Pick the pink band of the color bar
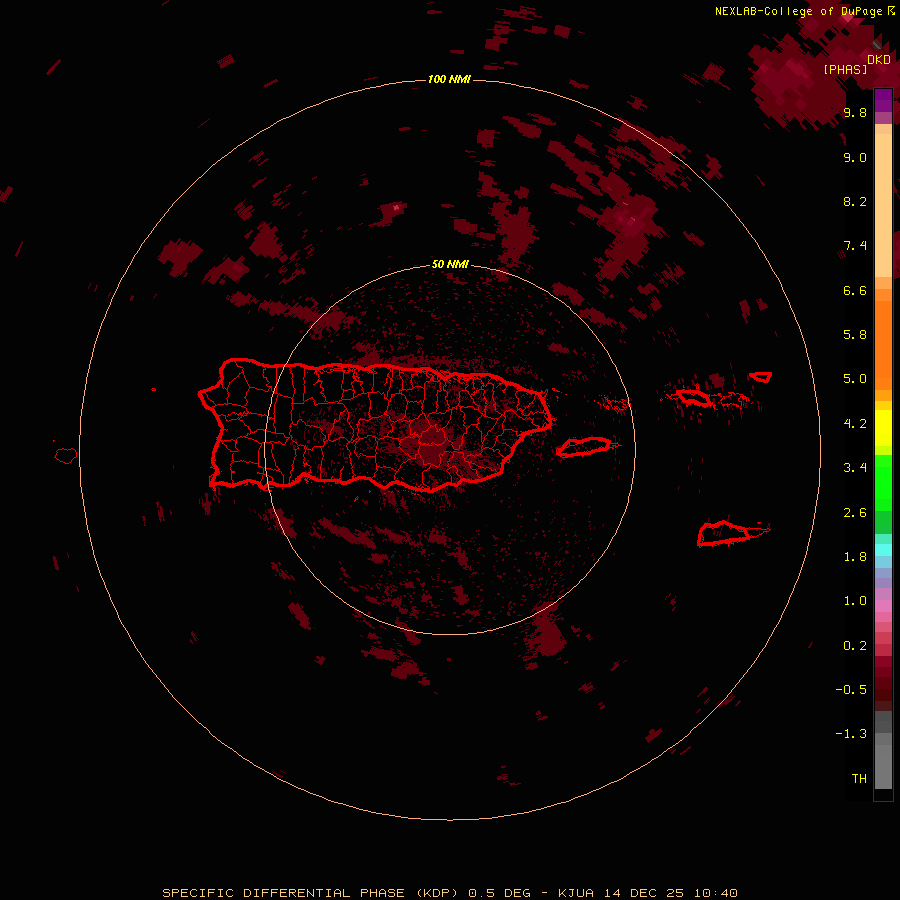 pyautogui.click(x=883, y=606)
